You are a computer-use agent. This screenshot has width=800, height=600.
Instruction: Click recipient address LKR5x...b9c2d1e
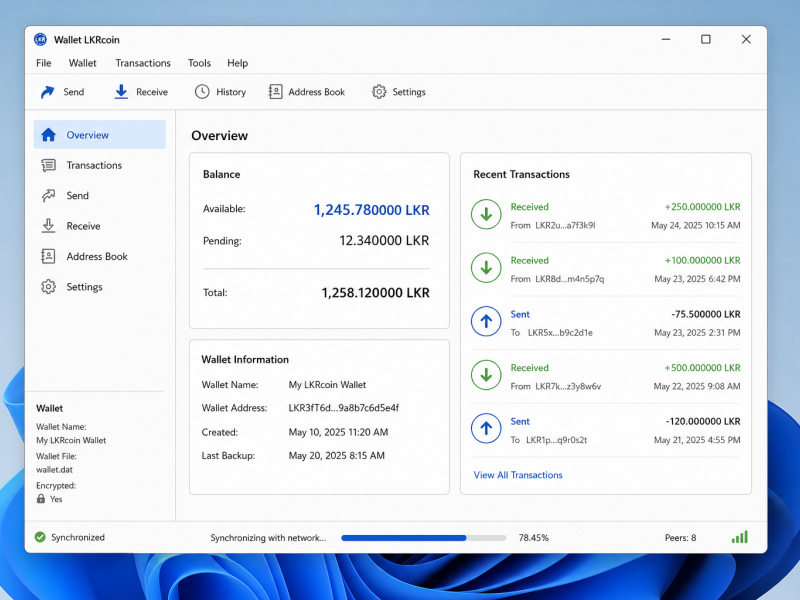tap(560, 333)
